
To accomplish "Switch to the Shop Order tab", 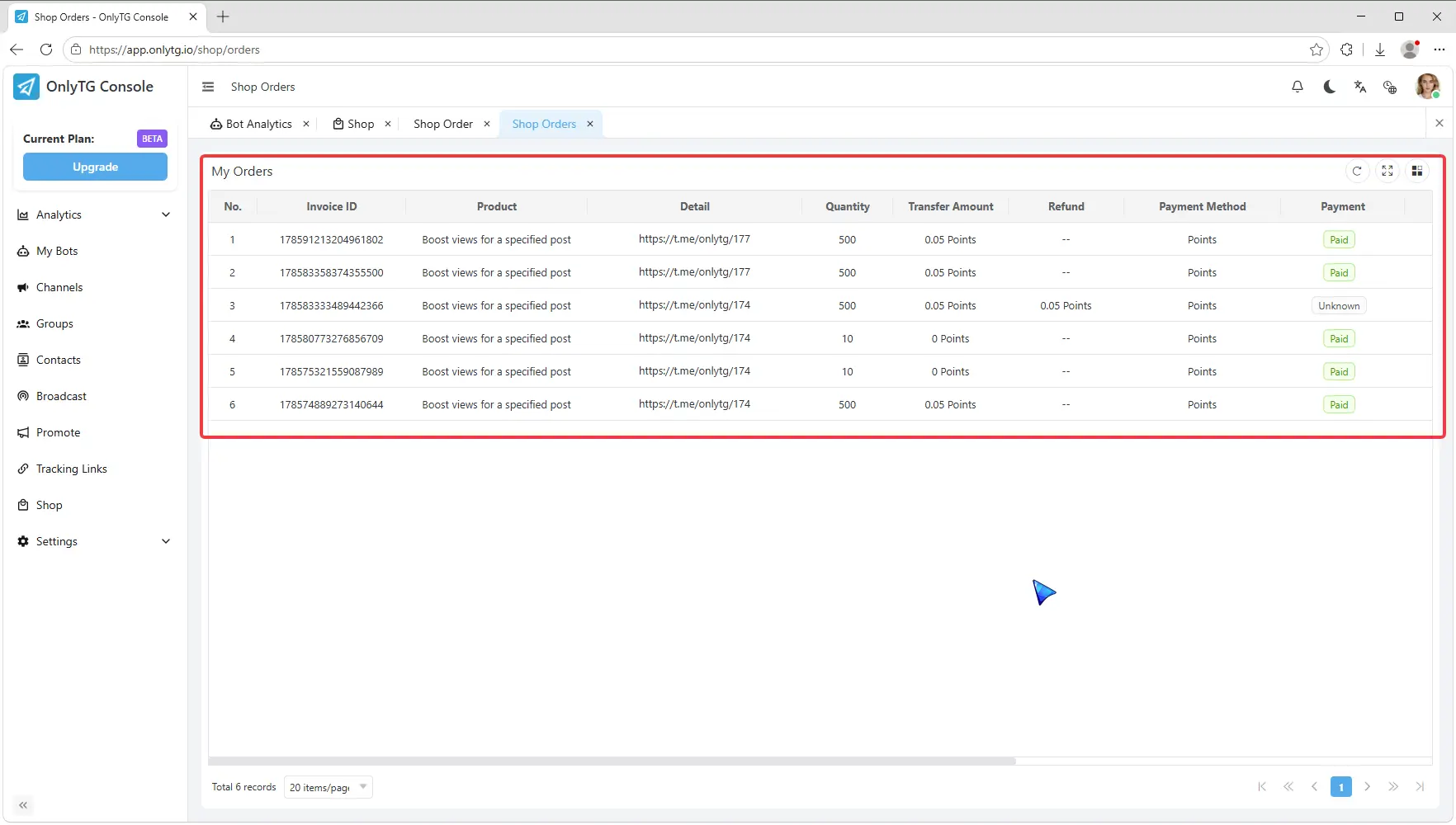I will coord(443,124).
